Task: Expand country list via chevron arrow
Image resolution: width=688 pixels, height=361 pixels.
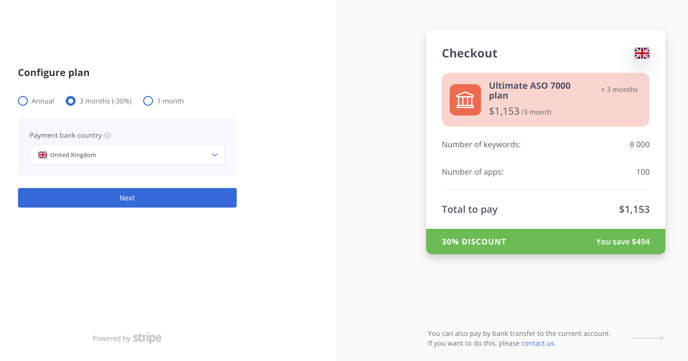Action: point(215,155)
